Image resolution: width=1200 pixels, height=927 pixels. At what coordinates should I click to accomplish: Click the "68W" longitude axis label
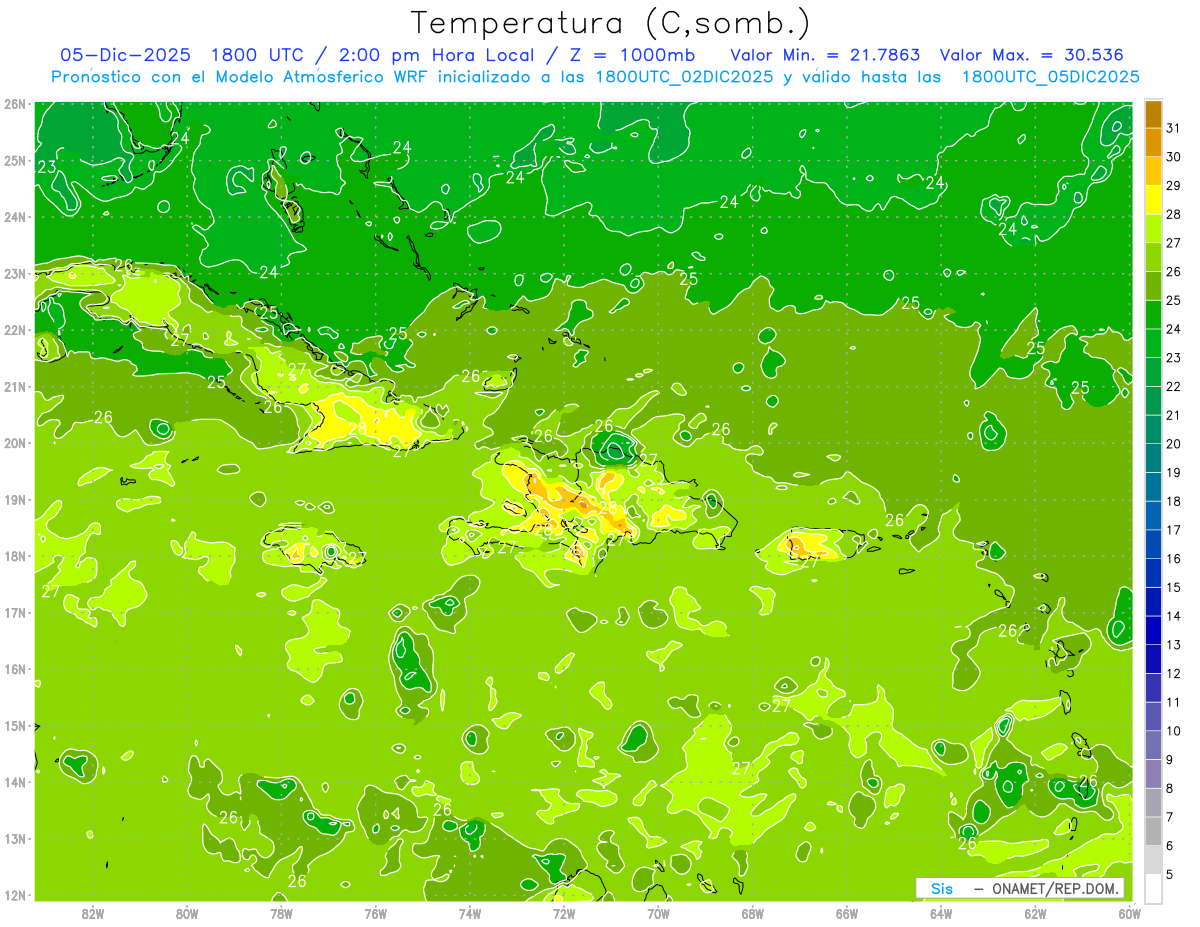[753, 913]
